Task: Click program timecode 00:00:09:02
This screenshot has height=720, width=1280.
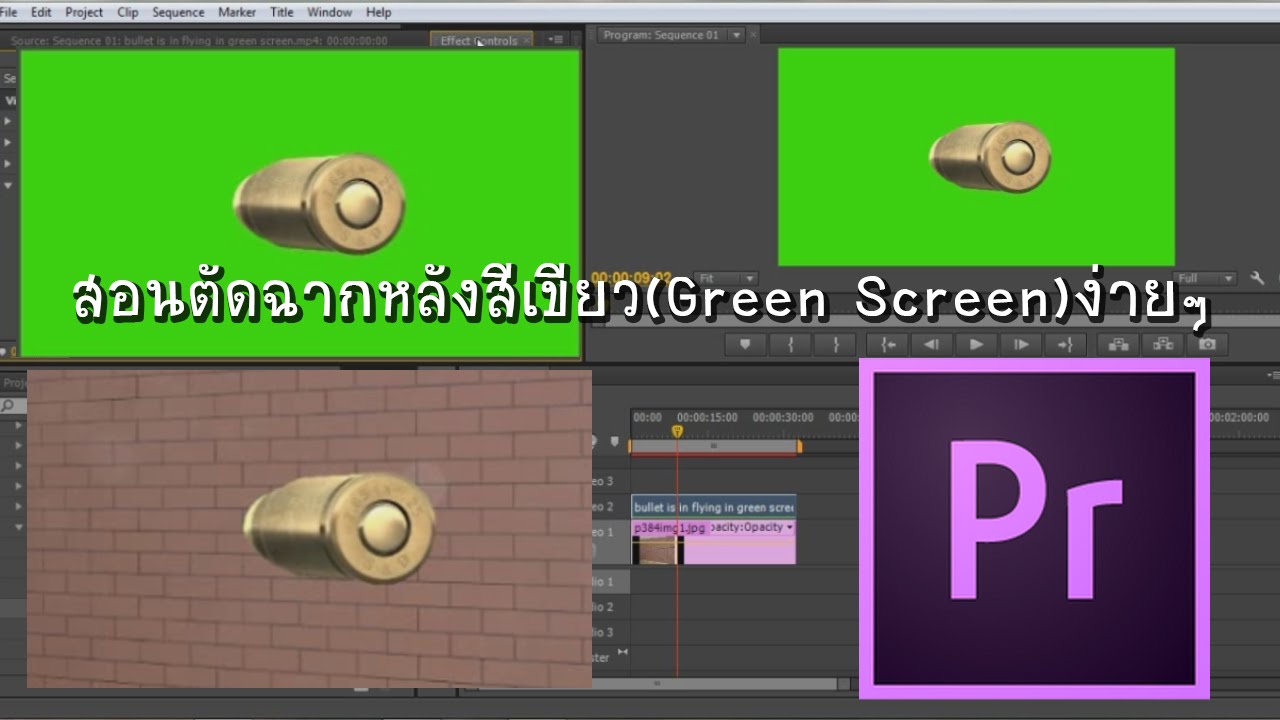Action: [x=631, y=277]
